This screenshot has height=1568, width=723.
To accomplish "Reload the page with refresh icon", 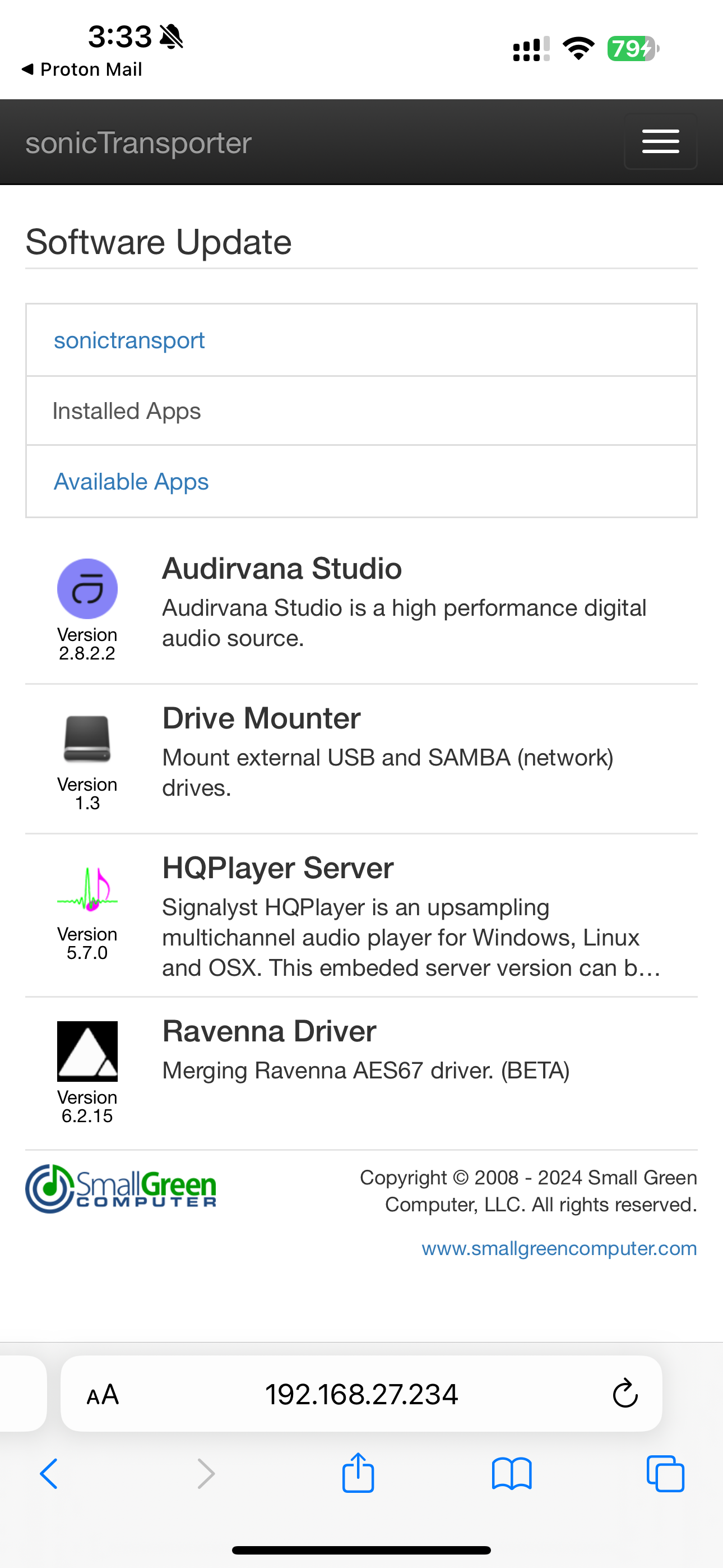I will tap(624, 1394).
